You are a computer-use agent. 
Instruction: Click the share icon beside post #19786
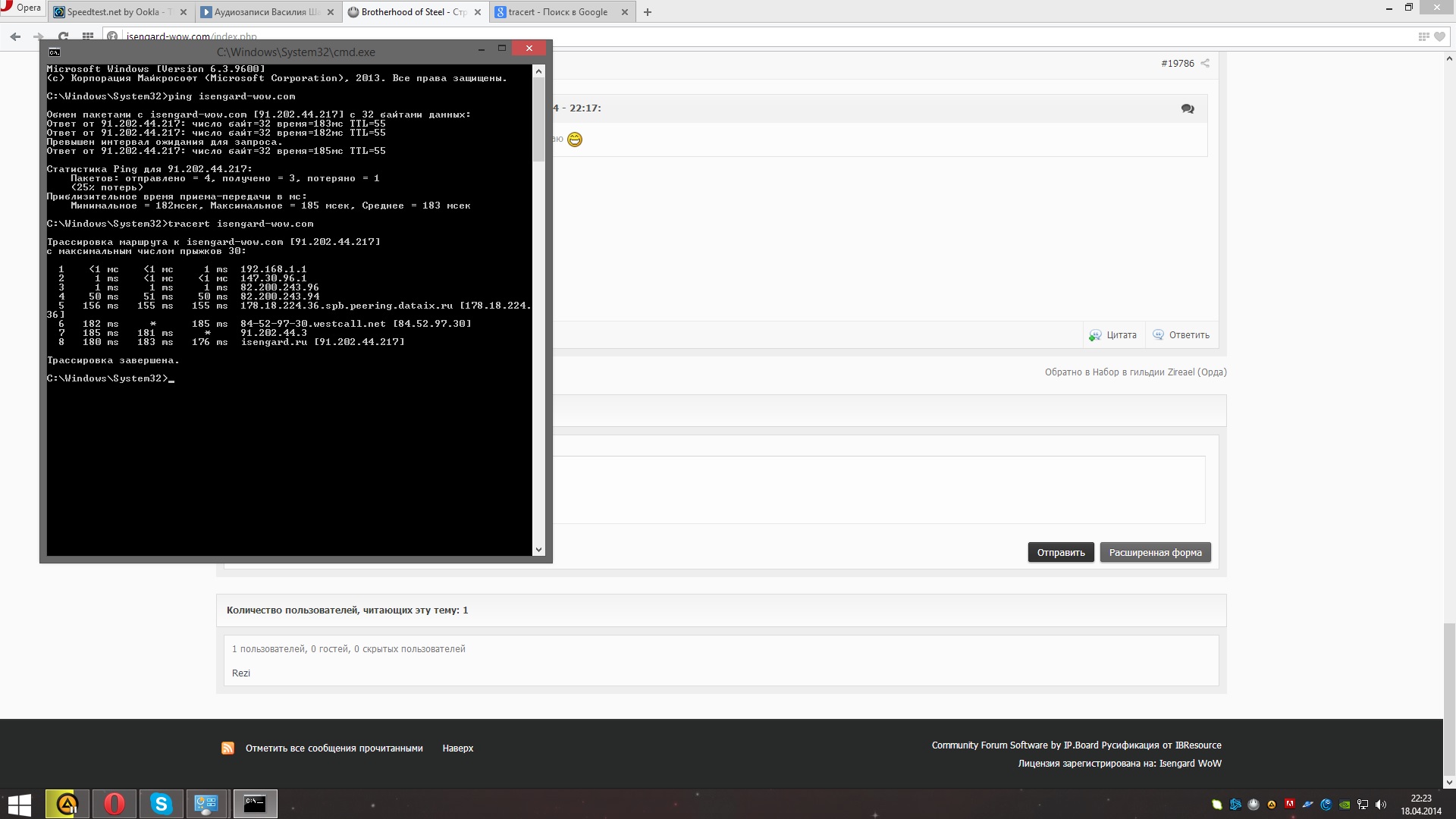tap(1205, 63)
